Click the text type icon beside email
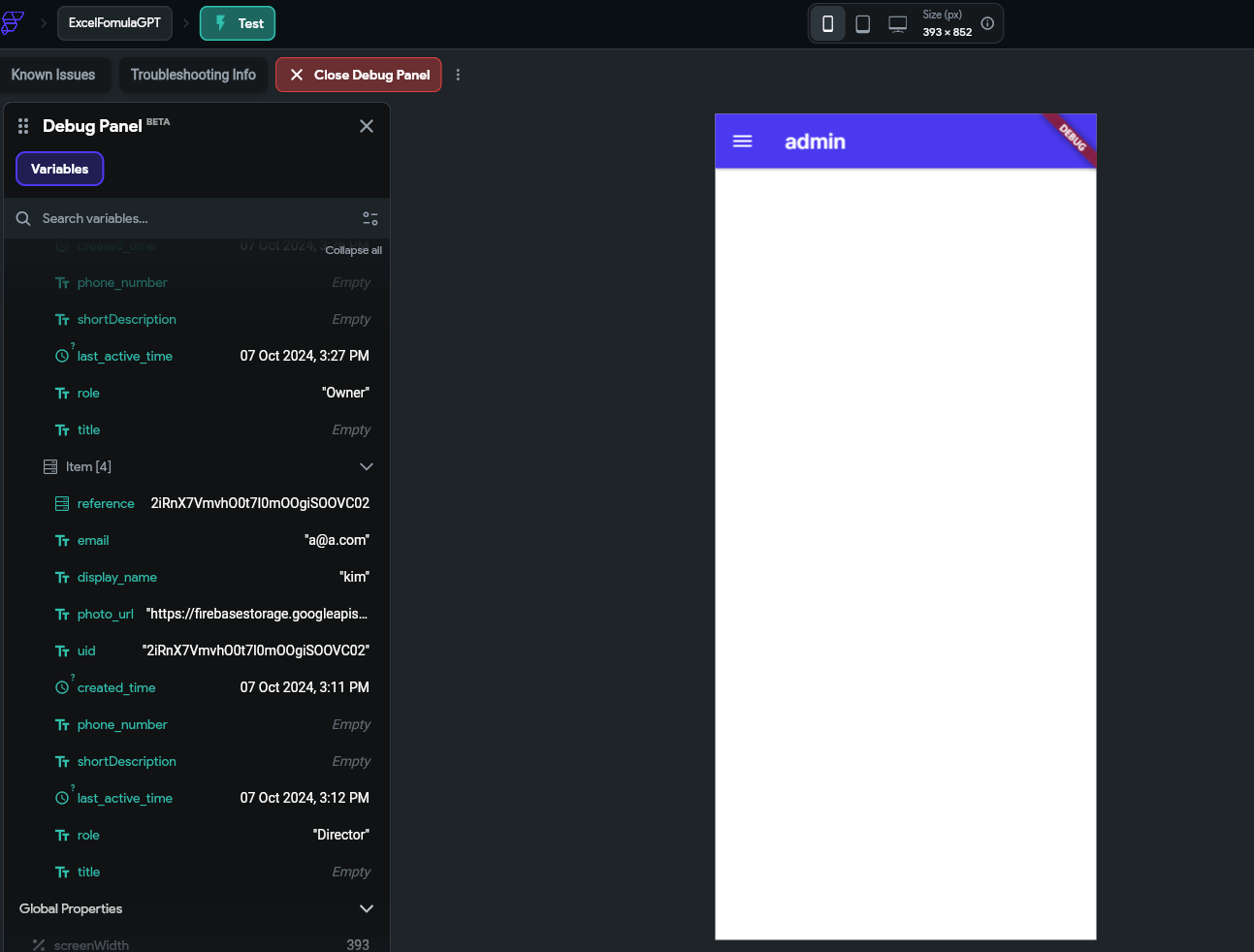Screen dimensions: 1254x952 click(x=62, y=540)
